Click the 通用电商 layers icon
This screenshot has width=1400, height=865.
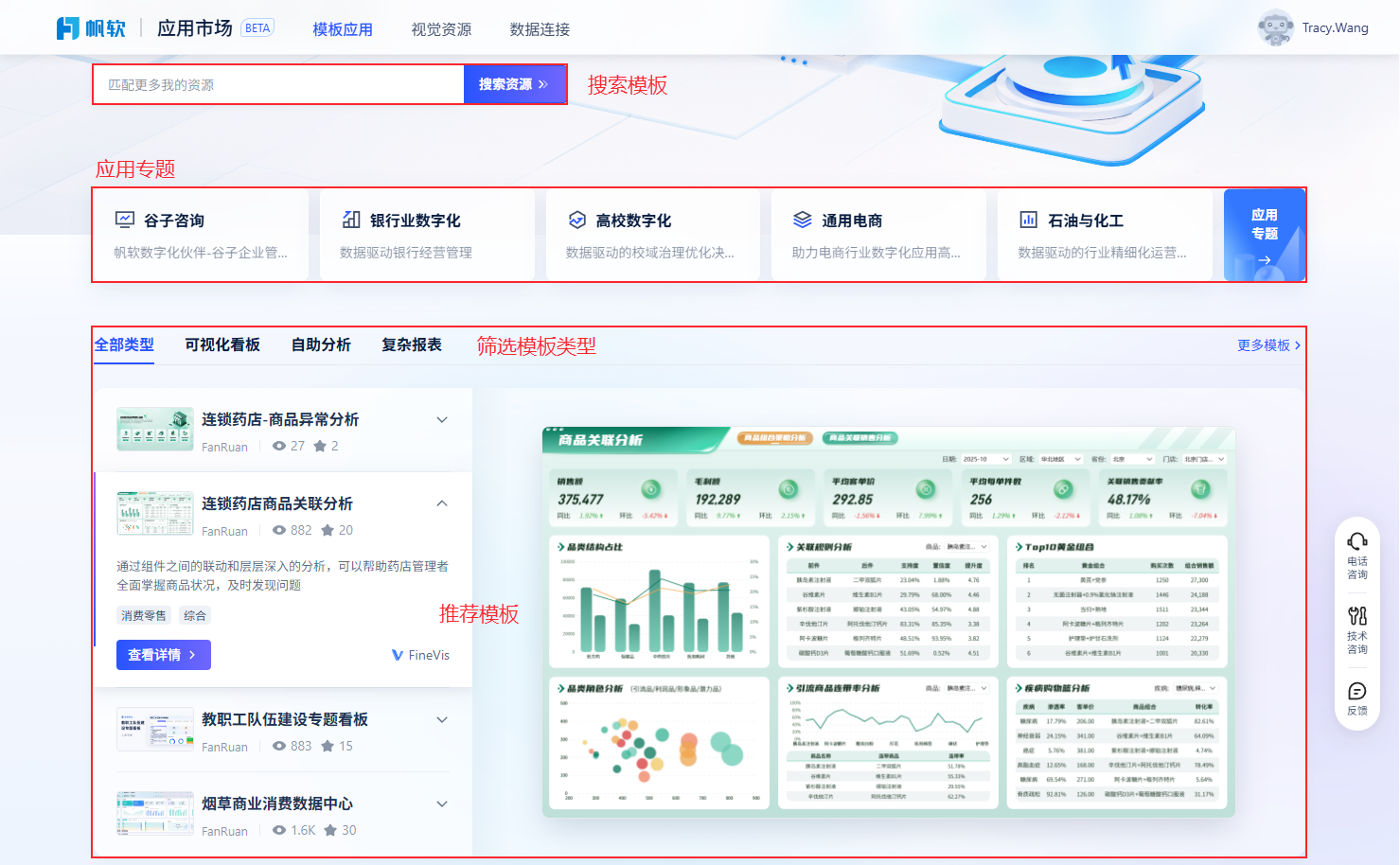click(803, 220)
